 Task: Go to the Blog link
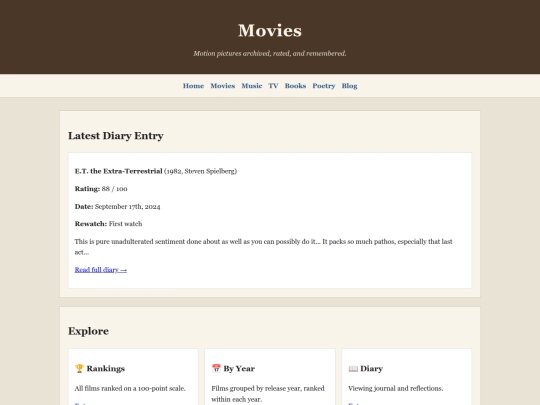click(x=349, y=86)
